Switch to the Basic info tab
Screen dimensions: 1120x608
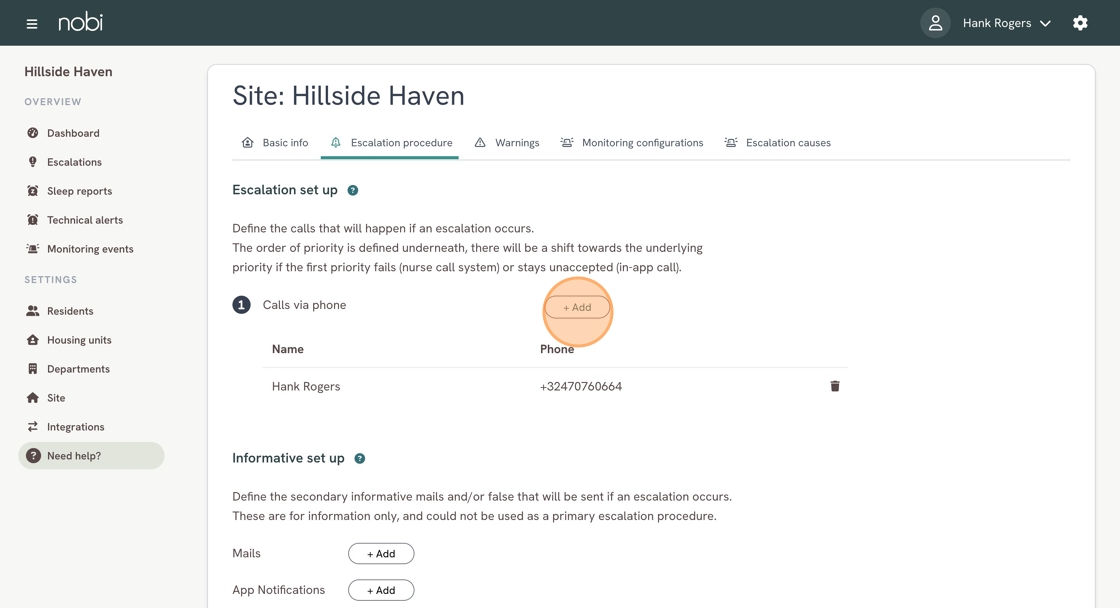[x=275, y=143]
